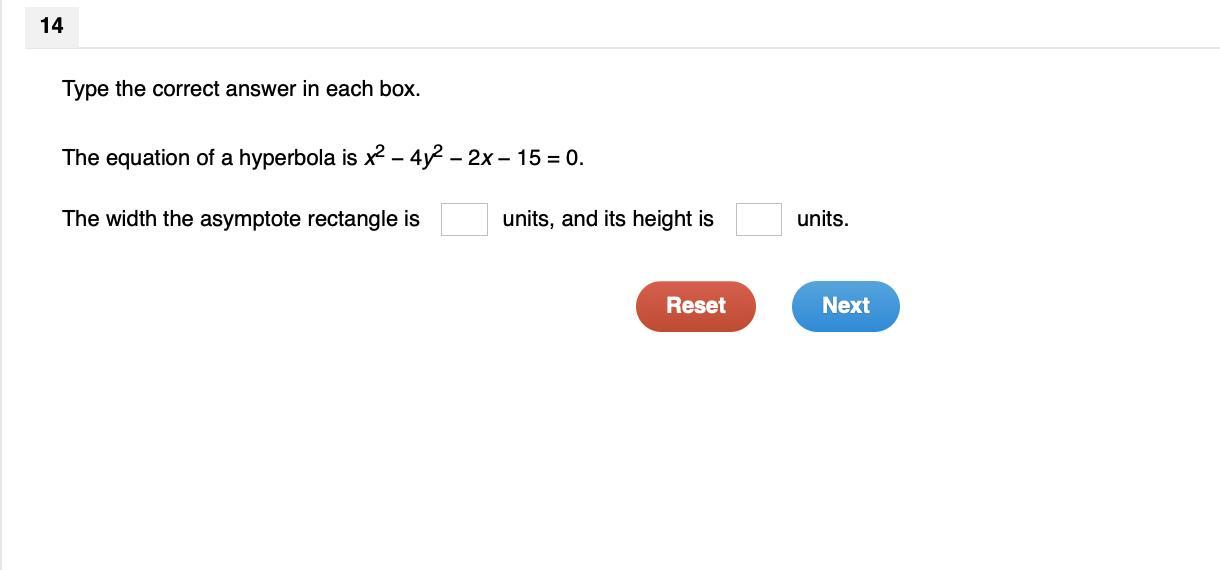Click the "x²" term in the equation

[374, 157]
